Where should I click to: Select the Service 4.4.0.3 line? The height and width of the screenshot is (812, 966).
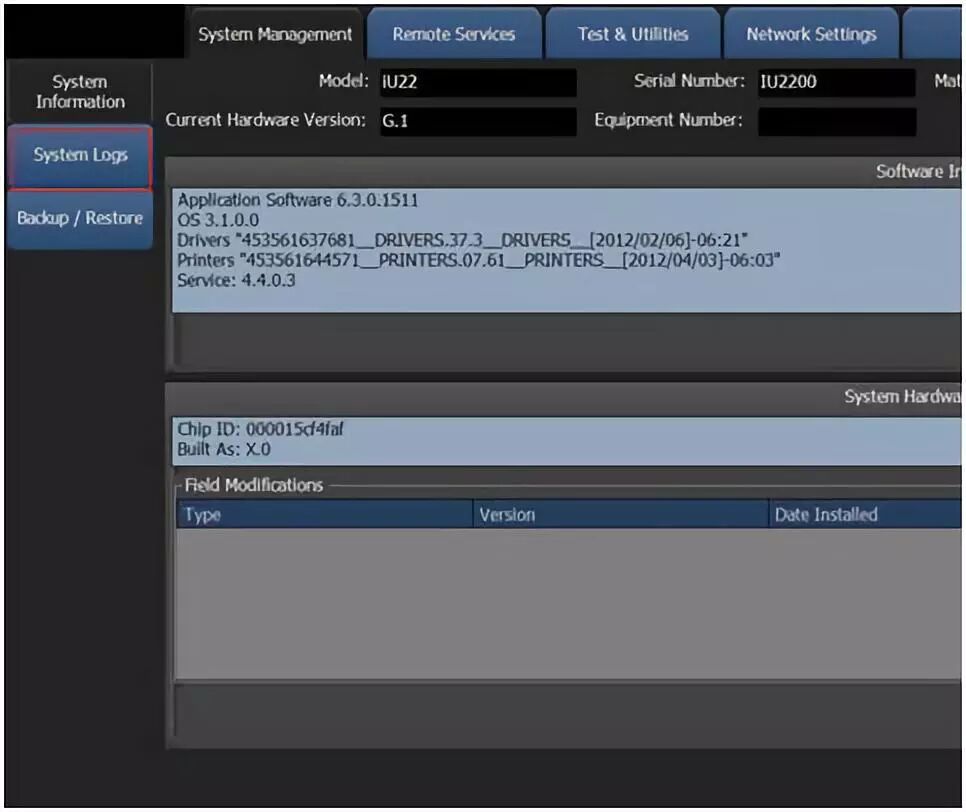[x=237, y=280]
